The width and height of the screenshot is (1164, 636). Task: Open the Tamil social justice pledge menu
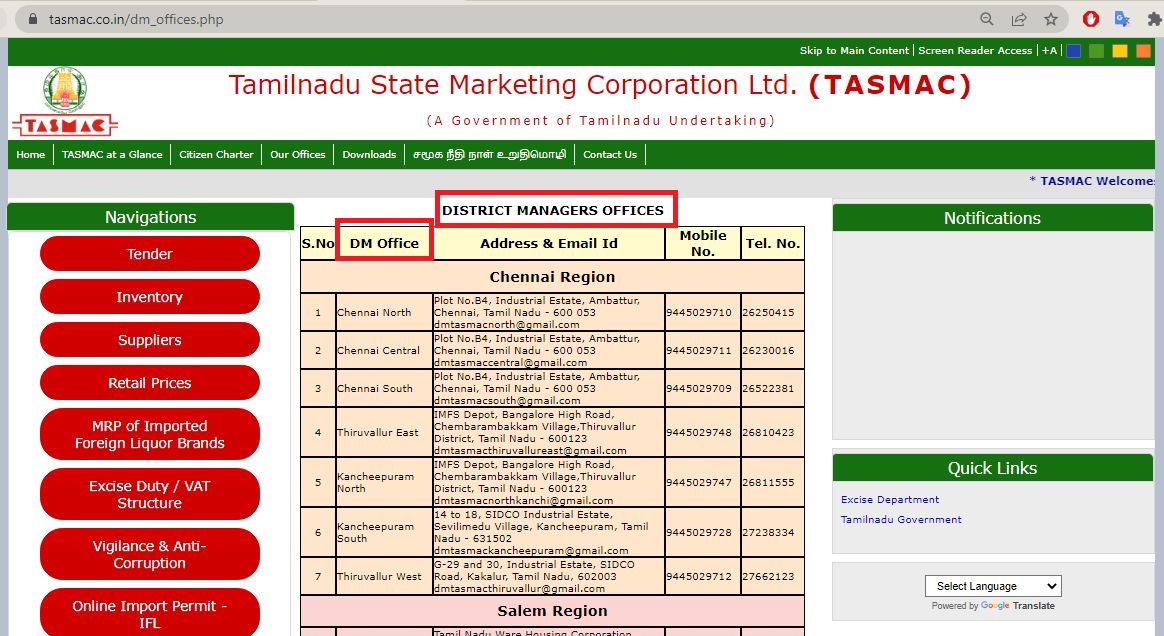click(x=490, y=154)
